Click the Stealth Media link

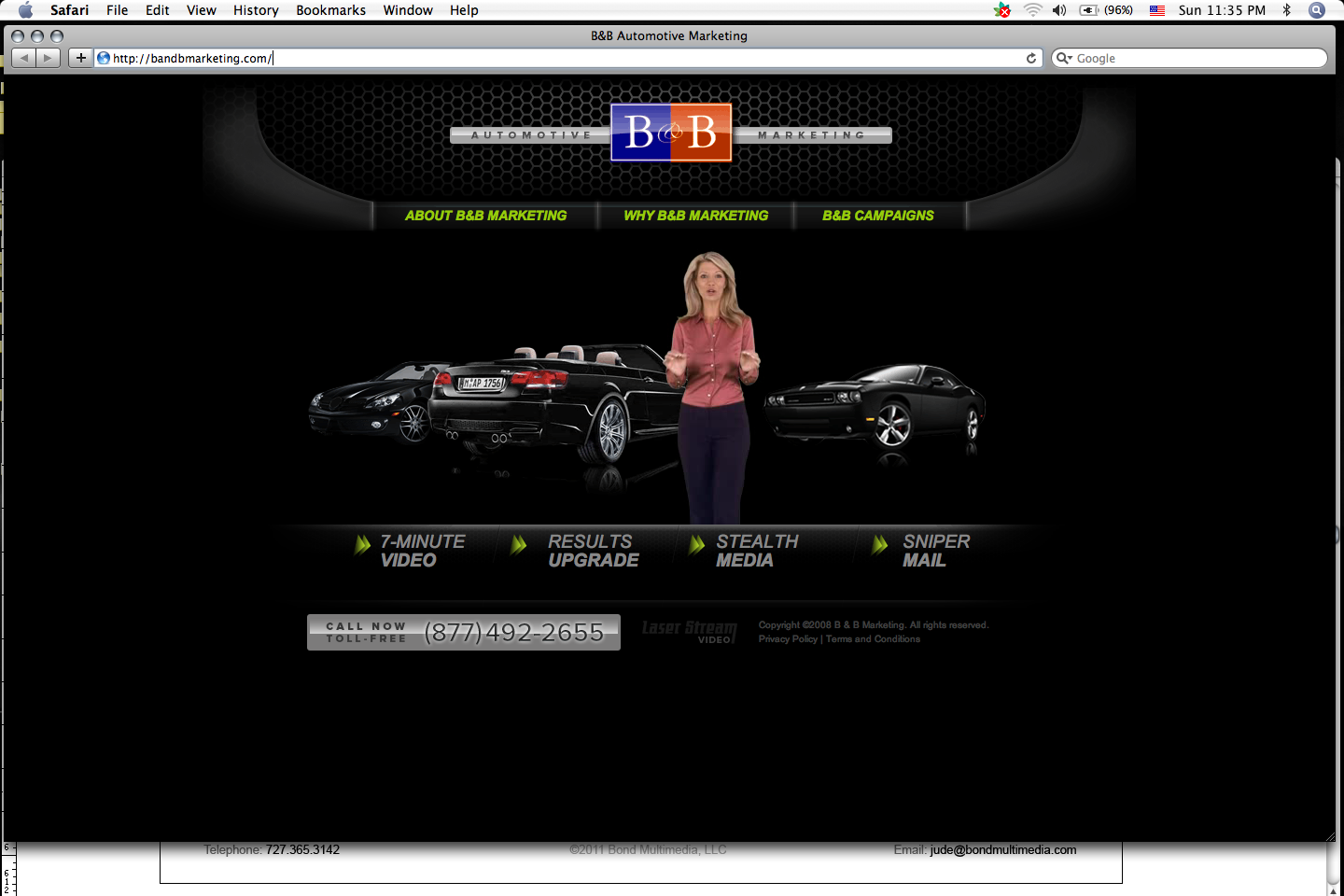coord(757,551)
